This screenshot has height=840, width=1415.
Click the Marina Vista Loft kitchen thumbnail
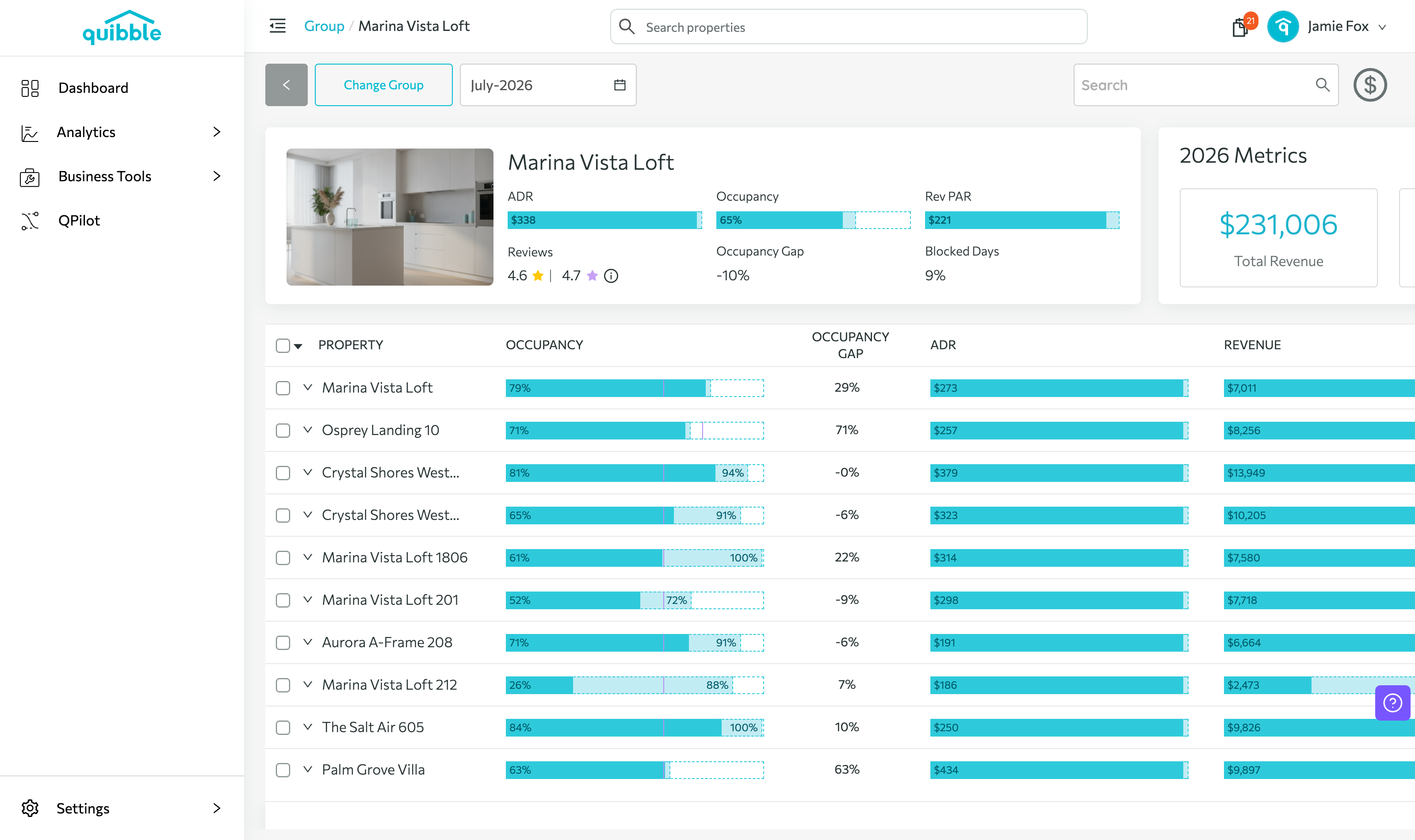390,217
